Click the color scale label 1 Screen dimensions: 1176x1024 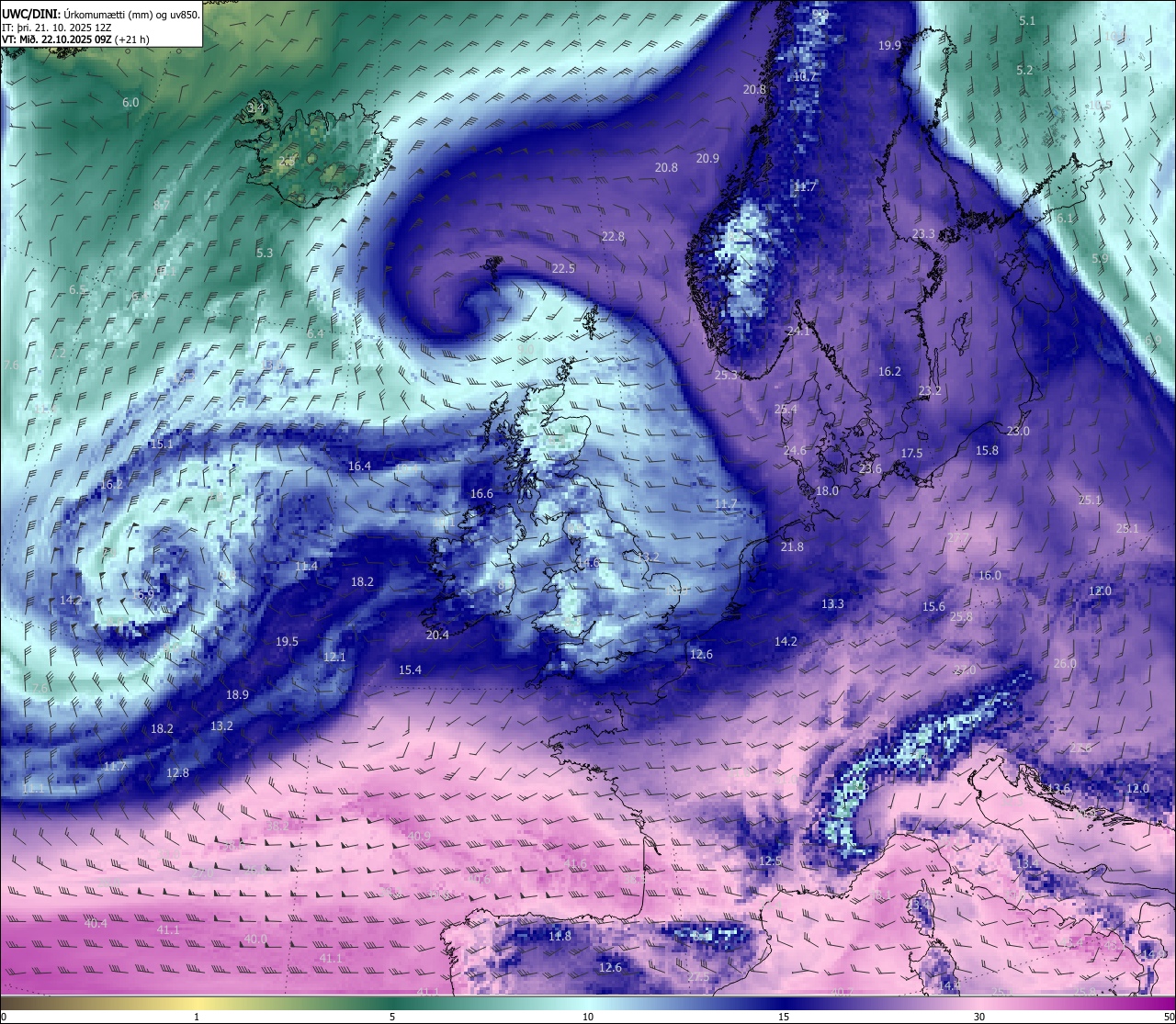click(x=197, y=1017)
